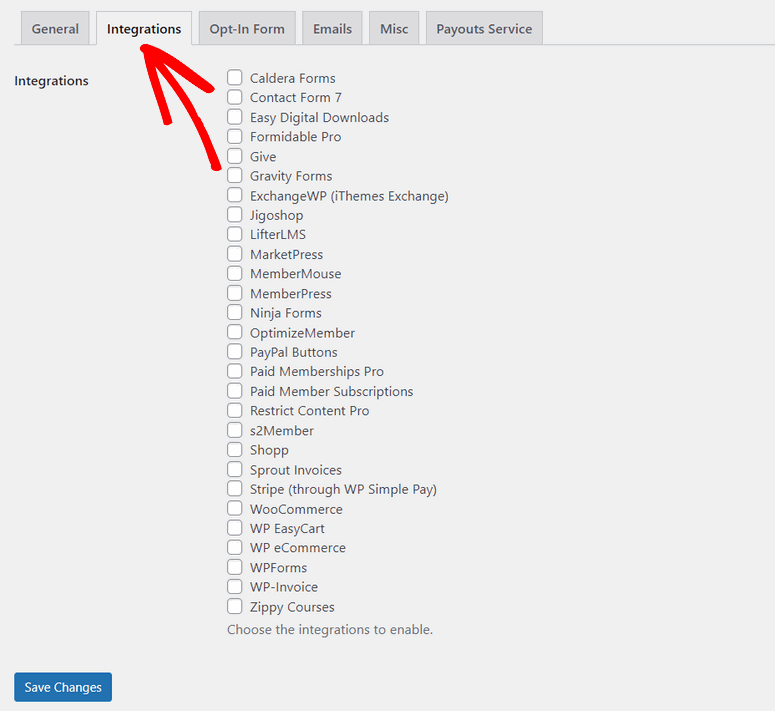This screenshot has height=711, width=775.
Task: Tick the s2Member checkbox
Action: pos(235,430)
